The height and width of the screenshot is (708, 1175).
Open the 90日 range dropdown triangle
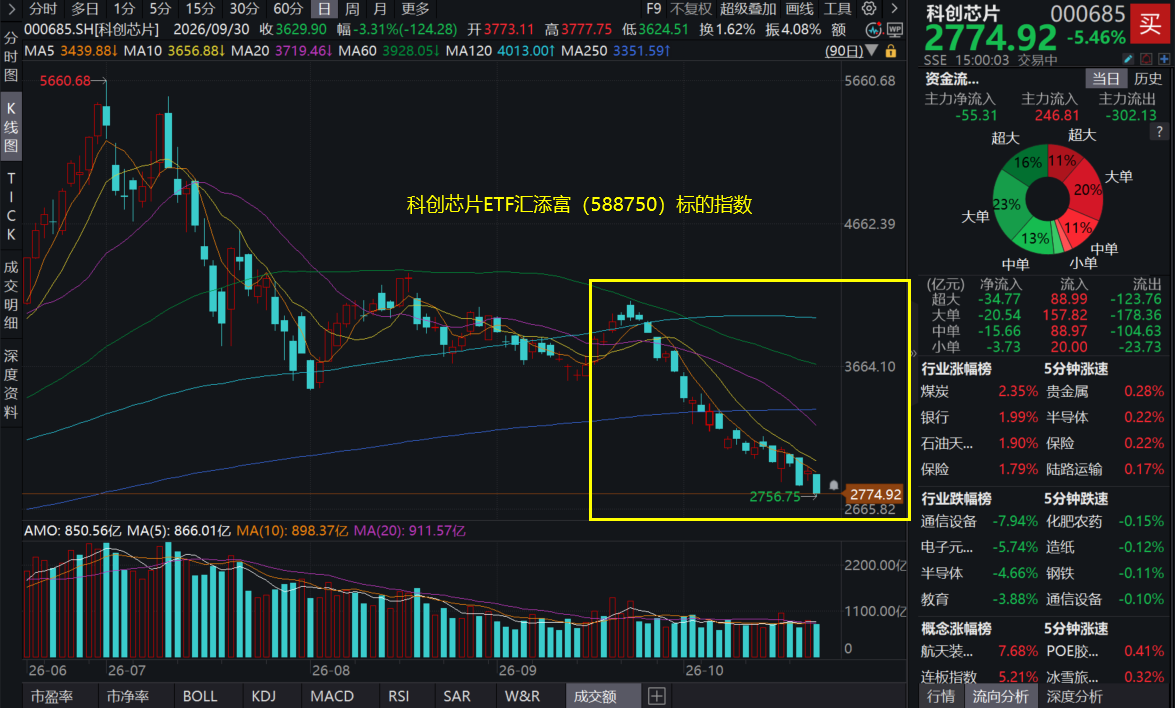[872, 51]
